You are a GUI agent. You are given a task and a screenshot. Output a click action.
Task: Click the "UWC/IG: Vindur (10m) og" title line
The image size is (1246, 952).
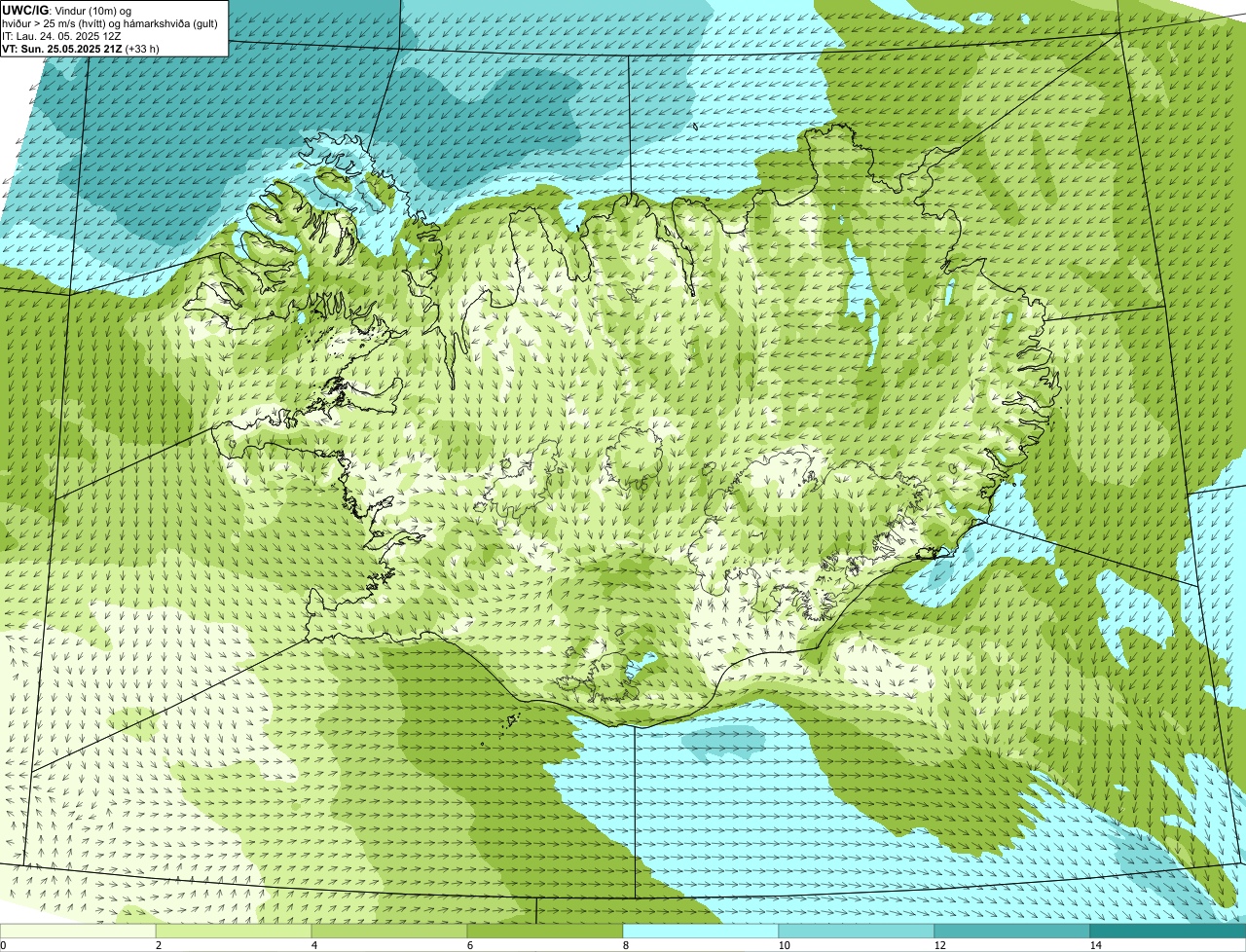coord(66,10)
